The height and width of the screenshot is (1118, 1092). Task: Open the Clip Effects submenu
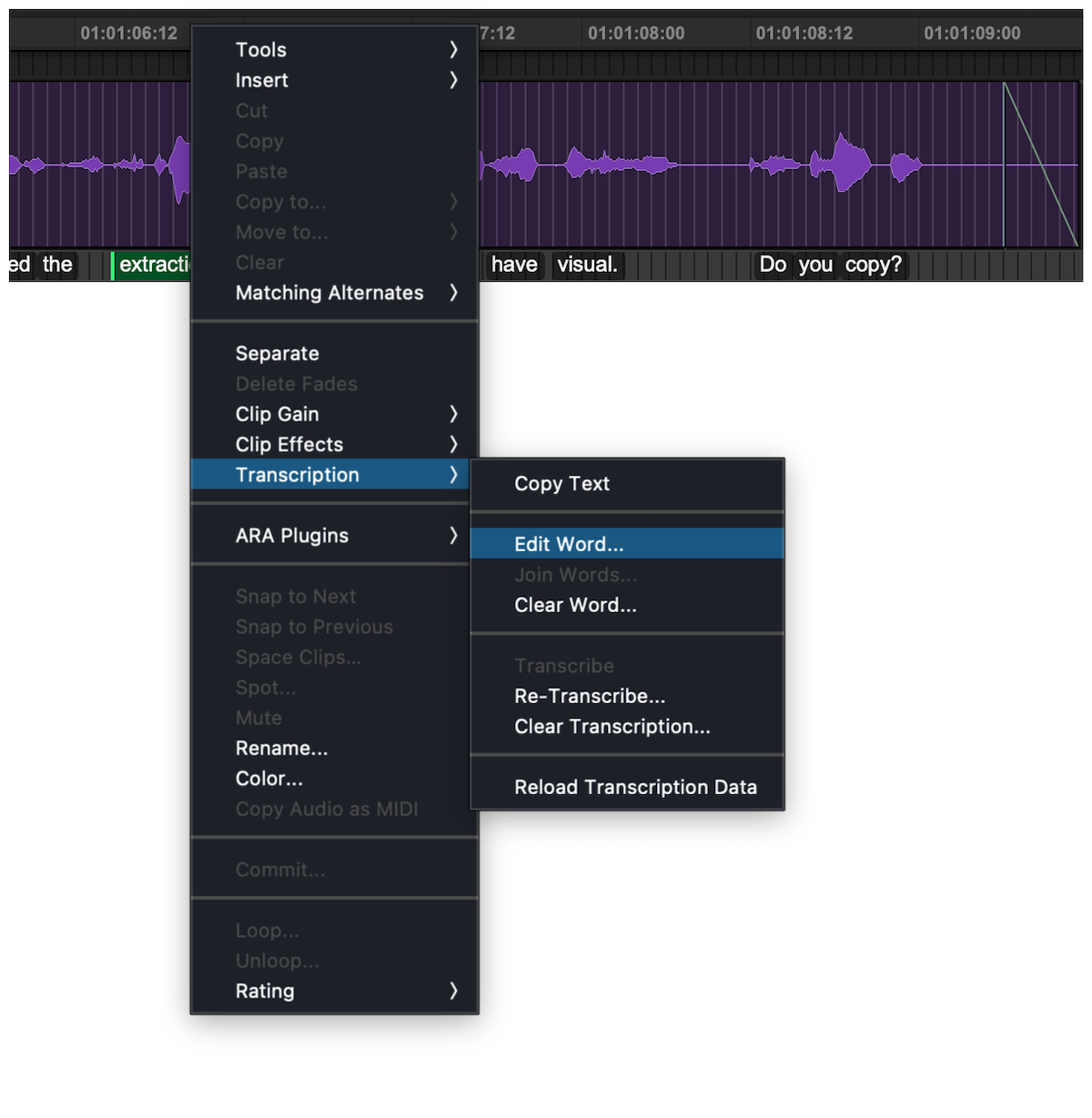pos(289,445)
